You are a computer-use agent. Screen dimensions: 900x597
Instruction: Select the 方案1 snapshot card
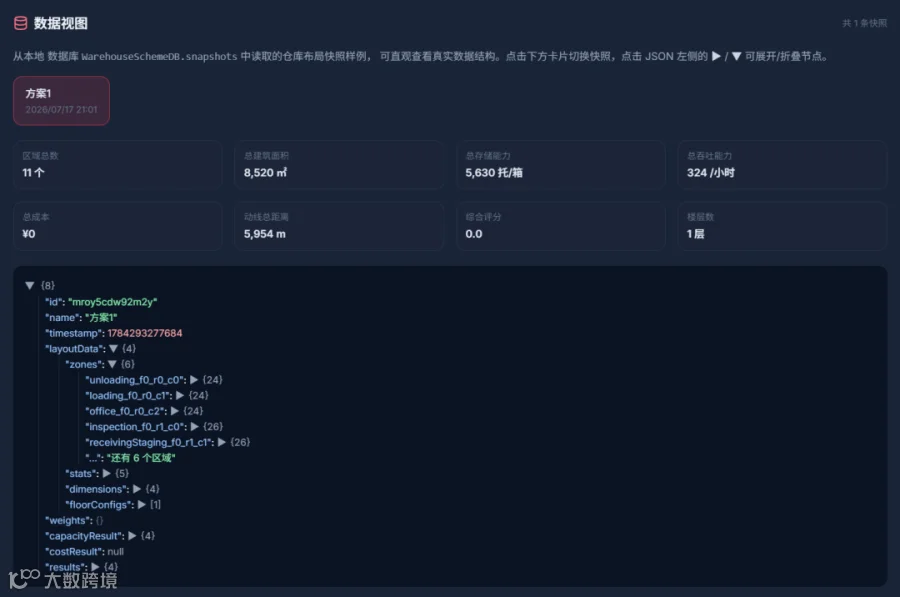(x=61, y=101)
